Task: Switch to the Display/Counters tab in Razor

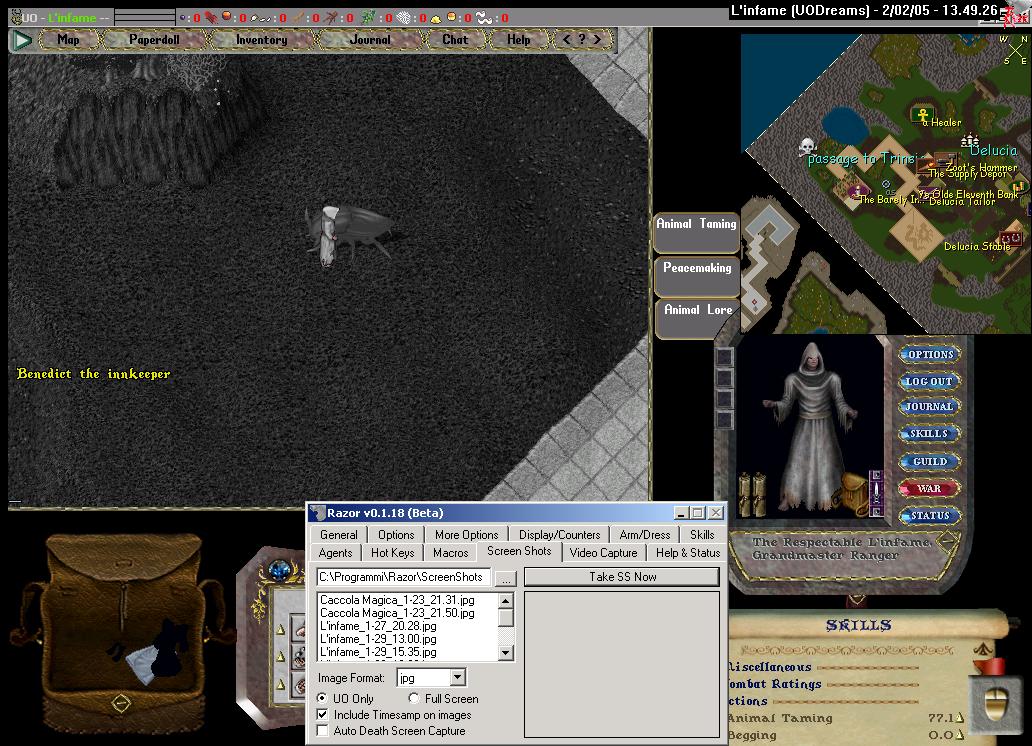Action: [559, 535]
